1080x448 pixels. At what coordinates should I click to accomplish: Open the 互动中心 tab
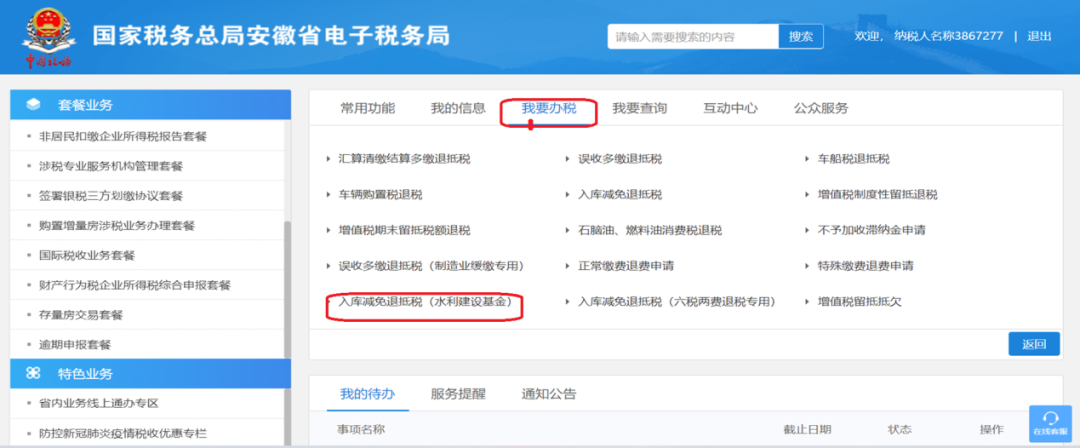click(730, 108)
